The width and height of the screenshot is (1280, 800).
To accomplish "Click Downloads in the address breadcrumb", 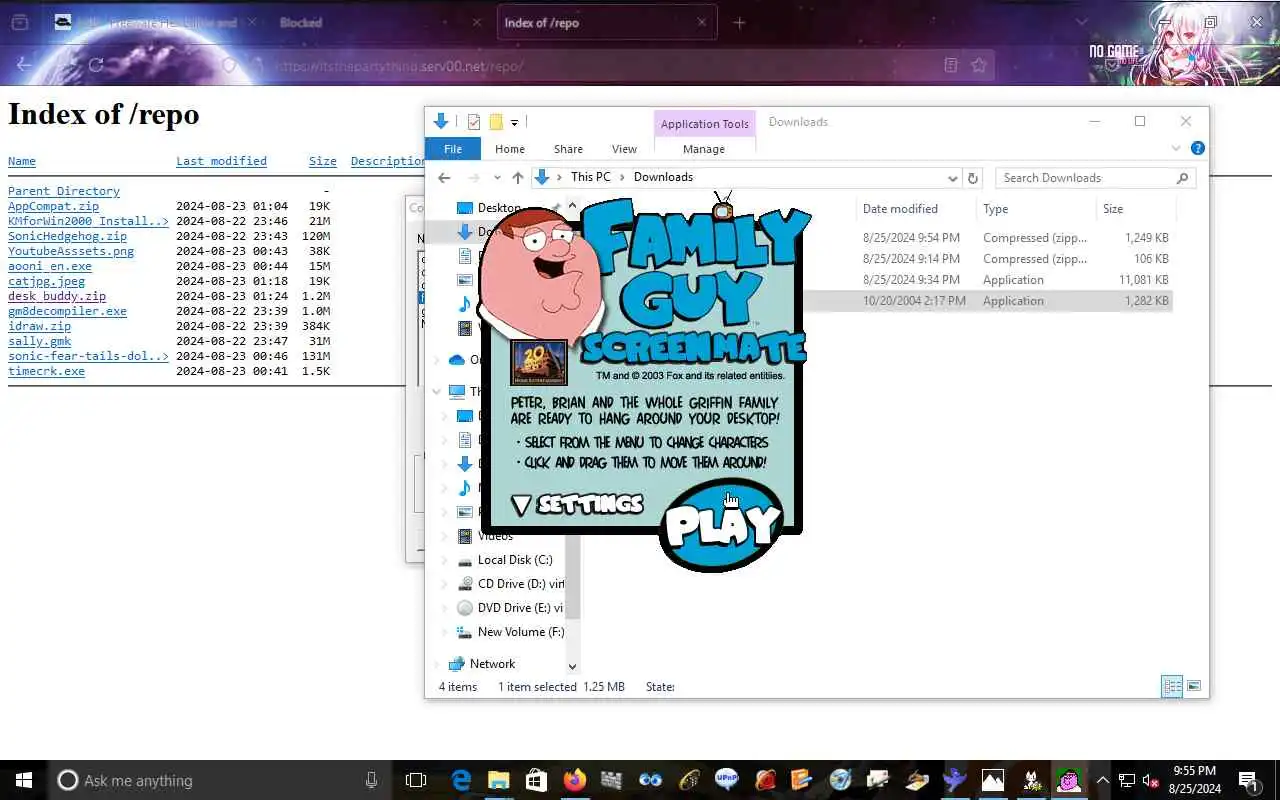I will coord(663,177).
